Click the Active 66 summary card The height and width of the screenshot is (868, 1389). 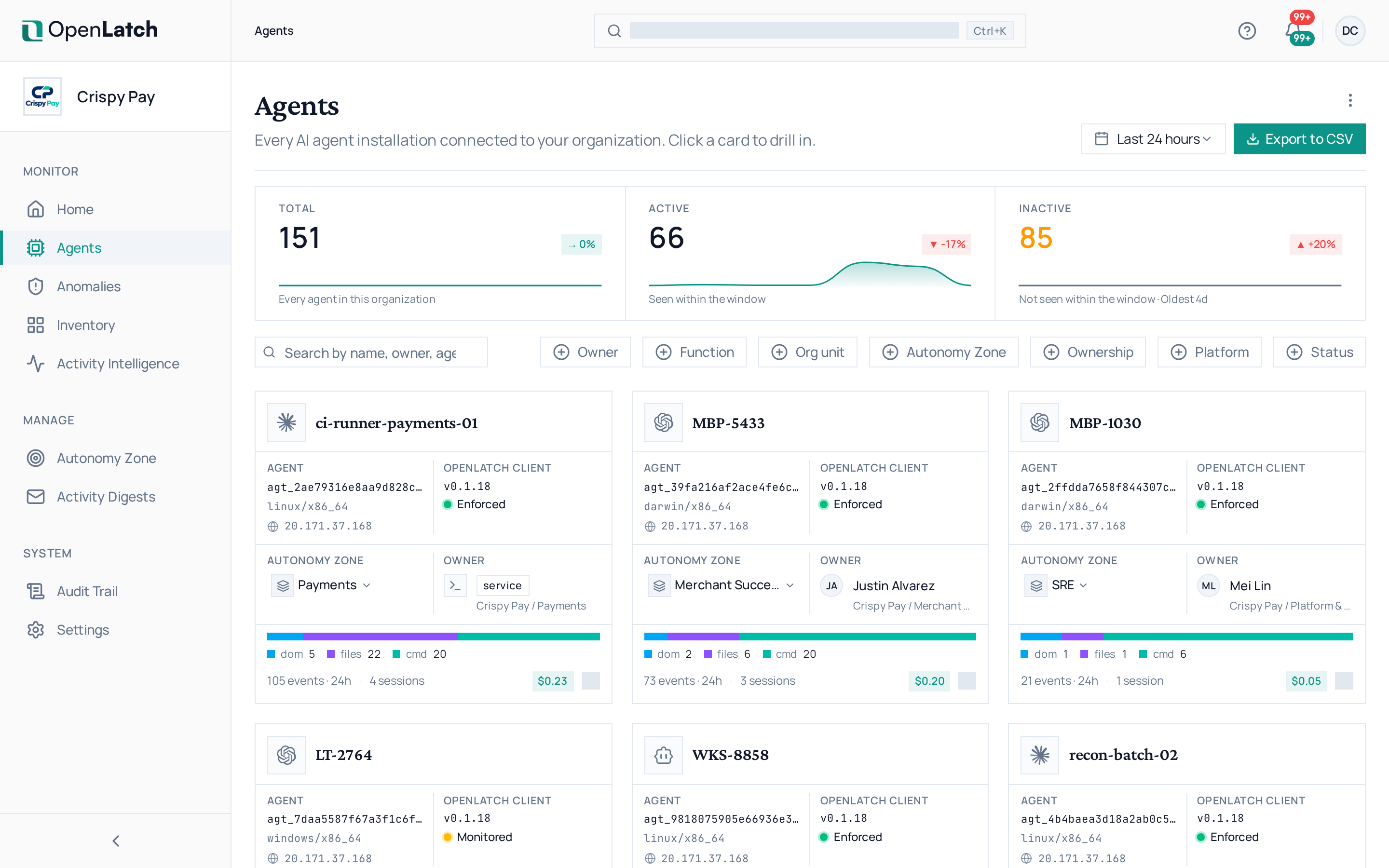[809, 253]
